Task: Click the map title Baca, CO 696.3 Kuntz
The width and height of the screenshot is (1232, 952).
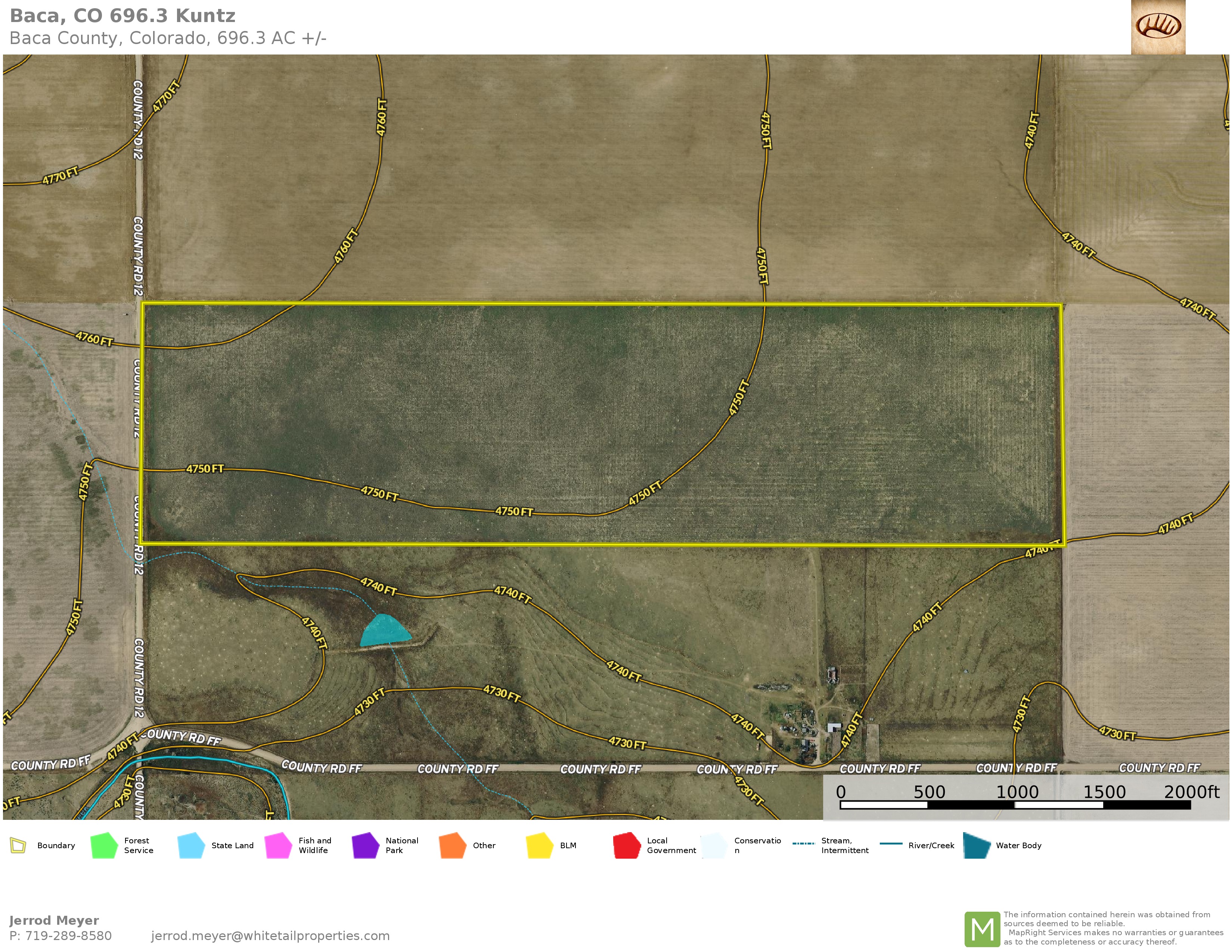Action: coord(122,16)
